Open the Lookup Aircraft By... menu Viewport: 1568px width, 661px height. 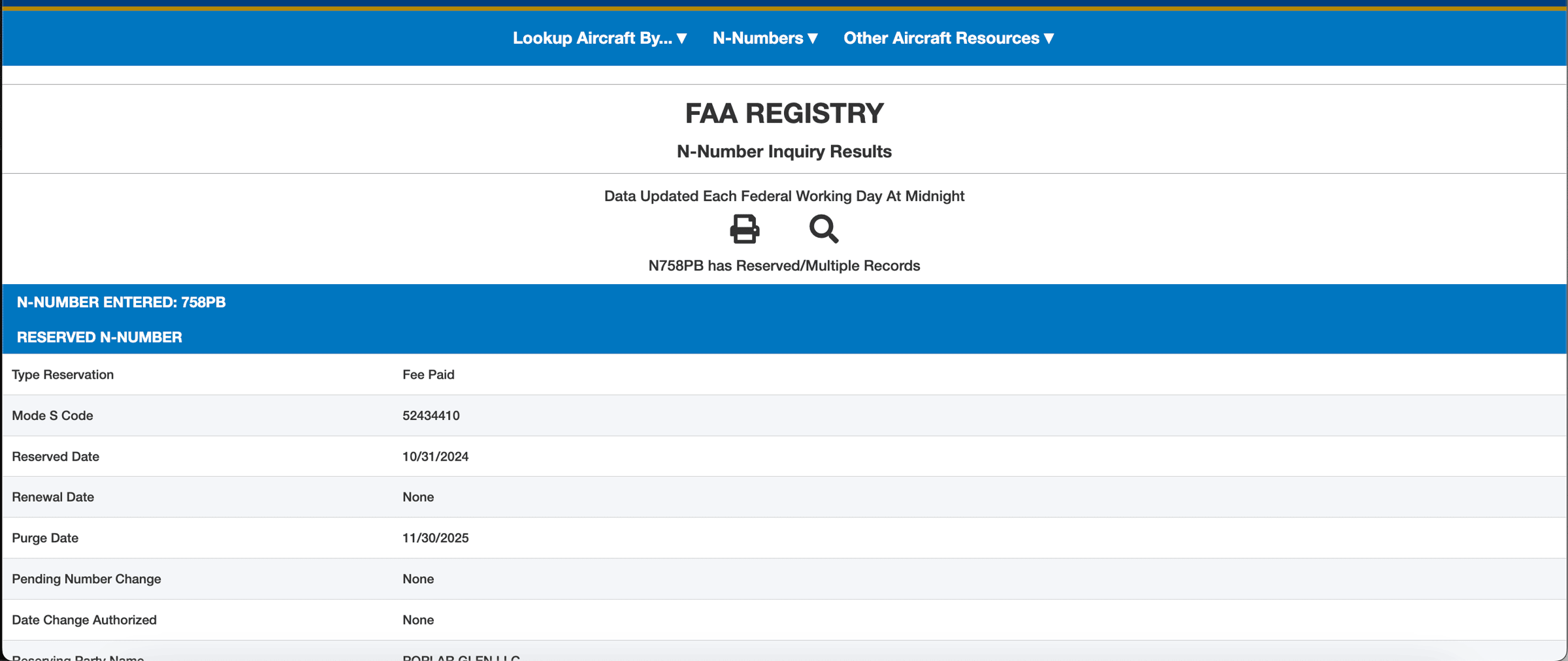[600, 38]
